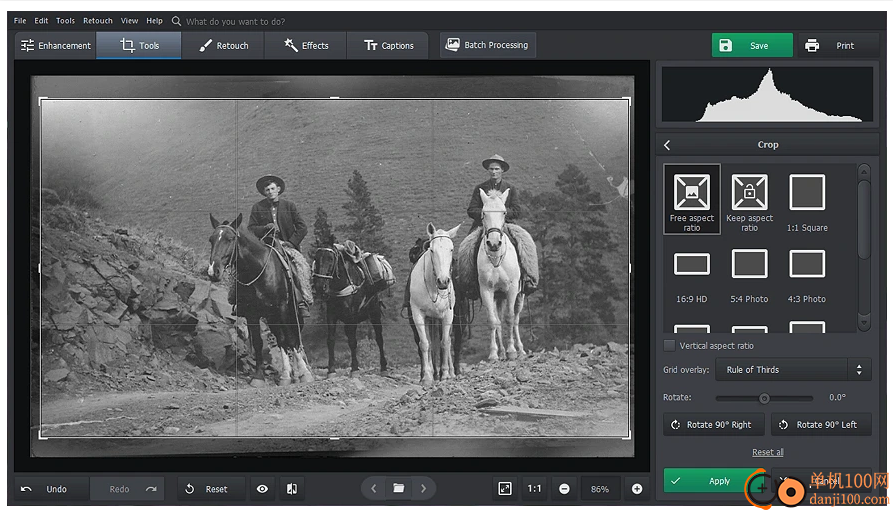This screenshot has width=893, height=510.
Task: Switch to the Retouch tab with brush icon
Action: pos(223,46)
